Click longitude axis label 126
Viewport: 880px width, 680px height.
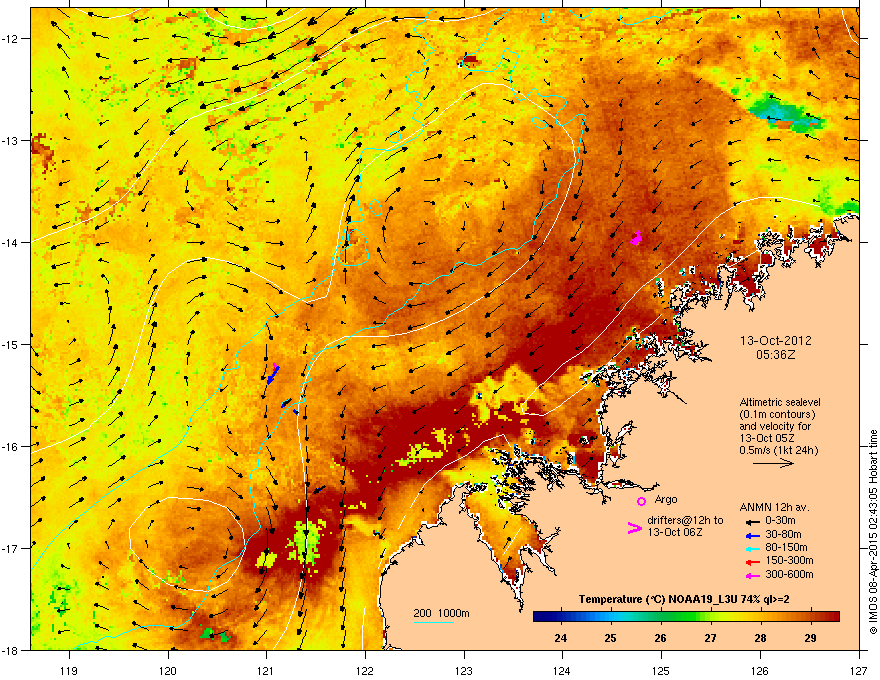point(760,670)
